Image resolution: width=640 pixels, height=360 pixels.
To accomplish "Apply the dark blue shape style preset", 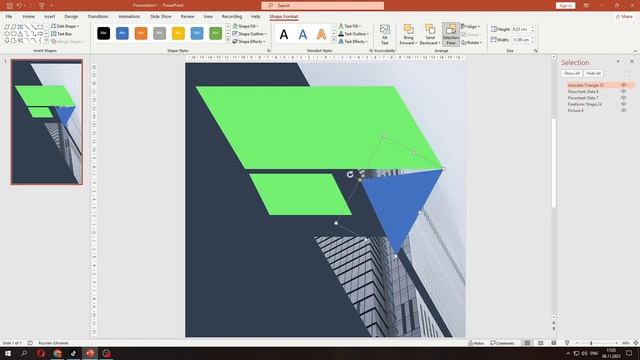I will pyautogui.click(x=122, y=33).
